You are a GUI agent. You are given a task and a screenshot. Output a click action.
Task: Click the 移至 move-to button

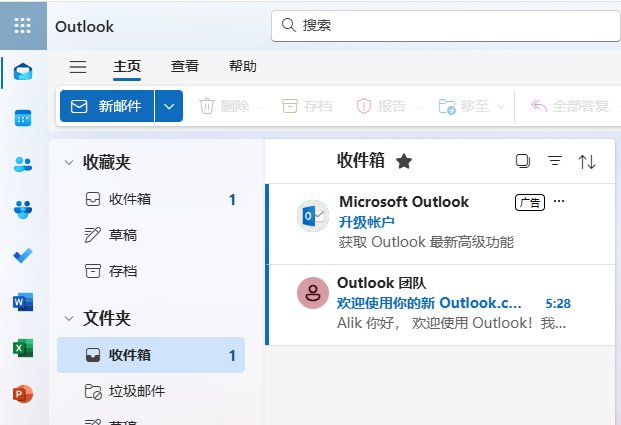coord(464,106)
